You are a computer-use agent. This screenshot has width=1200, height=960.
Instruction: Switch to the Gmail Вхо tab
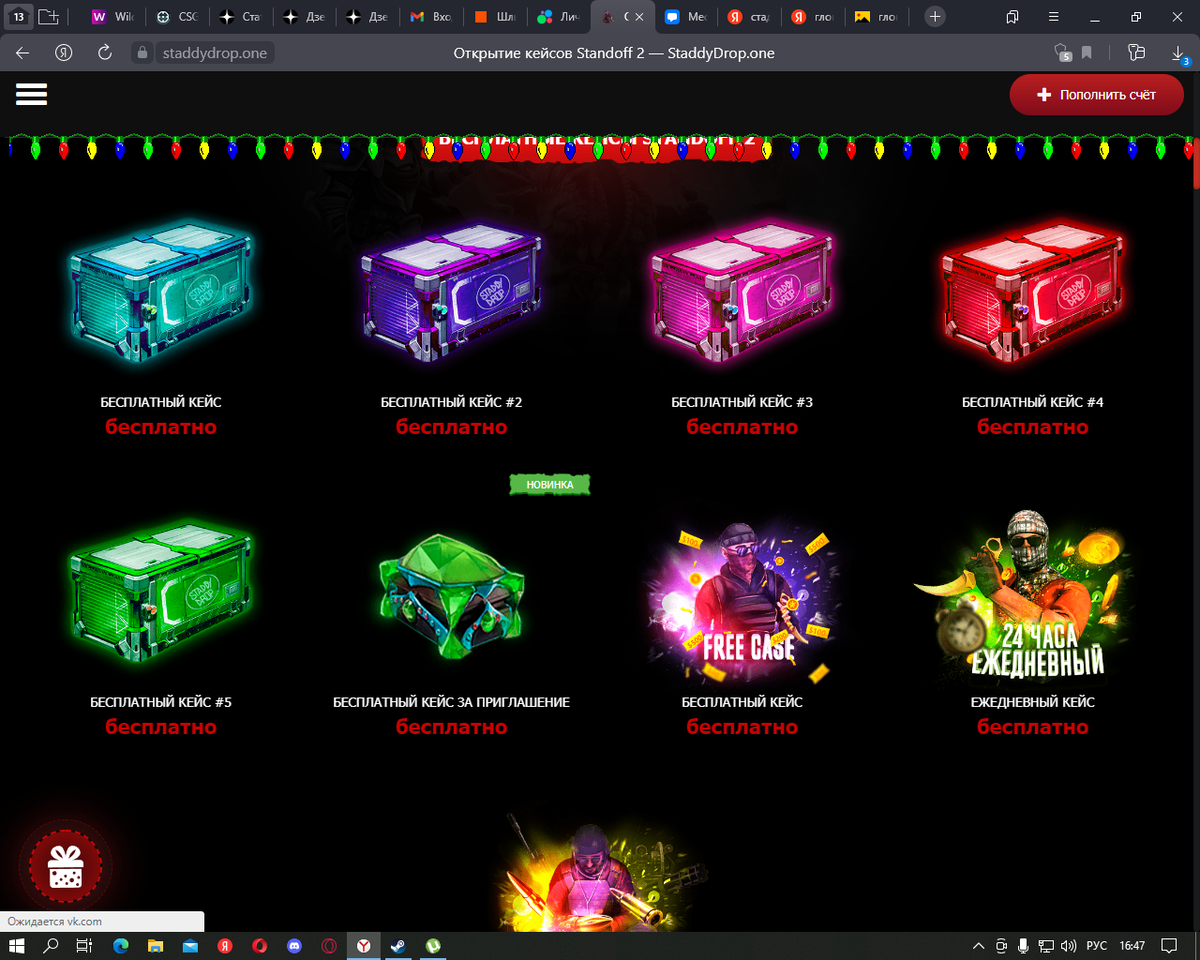(x=431, y=17)
